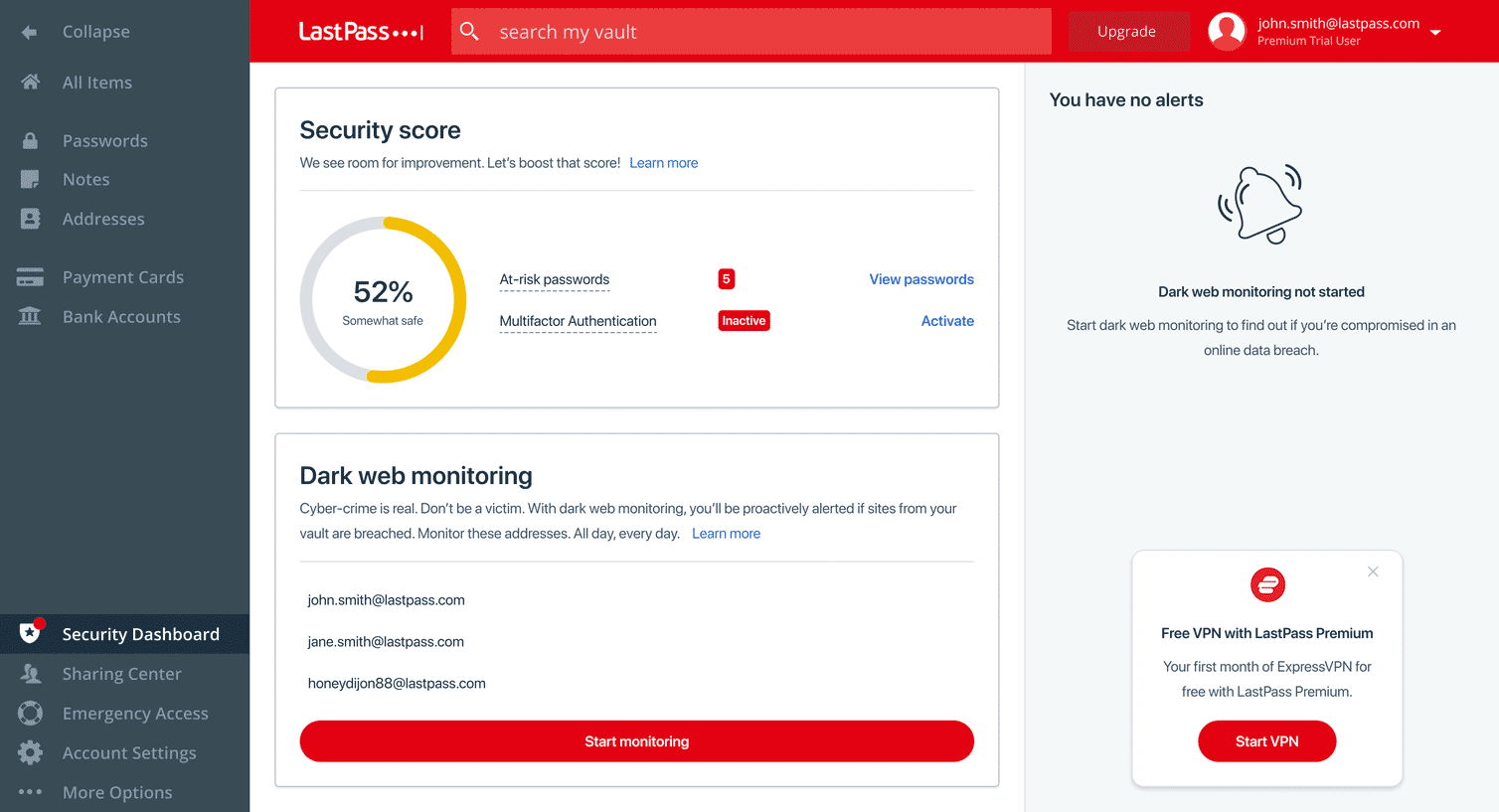
Task: Open the Addresses section
Action: [103, 219]
